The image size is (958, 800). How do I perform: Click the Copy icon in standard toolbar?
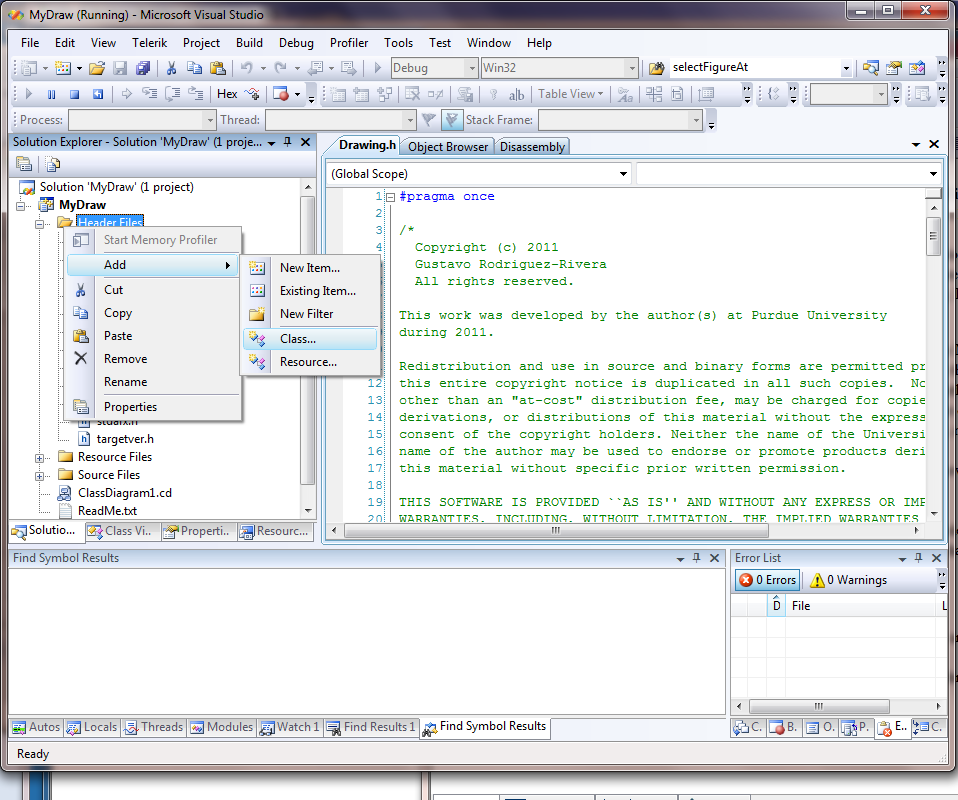[x=194, y=68]
